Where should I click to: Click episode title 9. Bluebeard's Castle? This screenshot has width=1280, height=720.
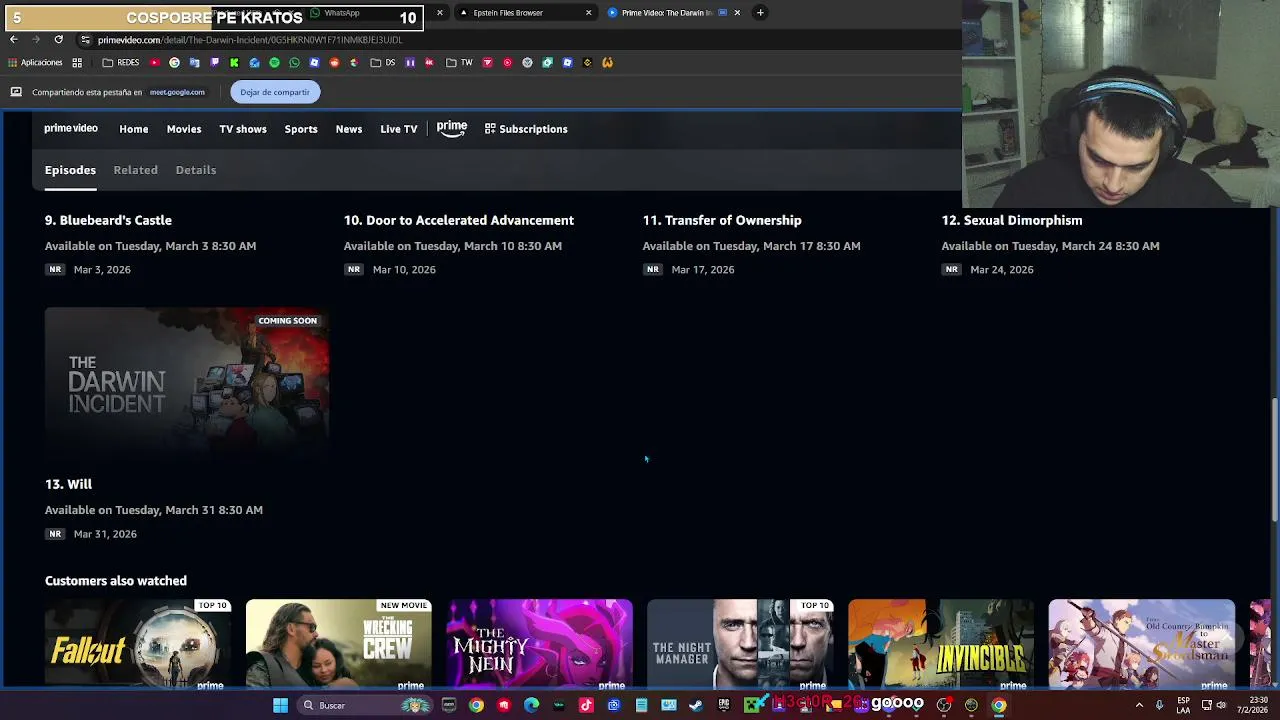108,220
